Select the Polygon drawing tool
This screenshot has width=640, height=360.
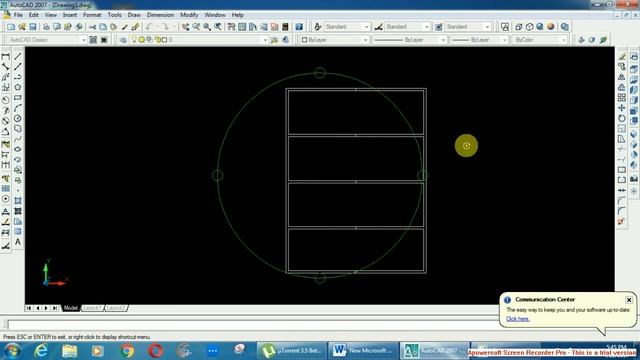18,87
